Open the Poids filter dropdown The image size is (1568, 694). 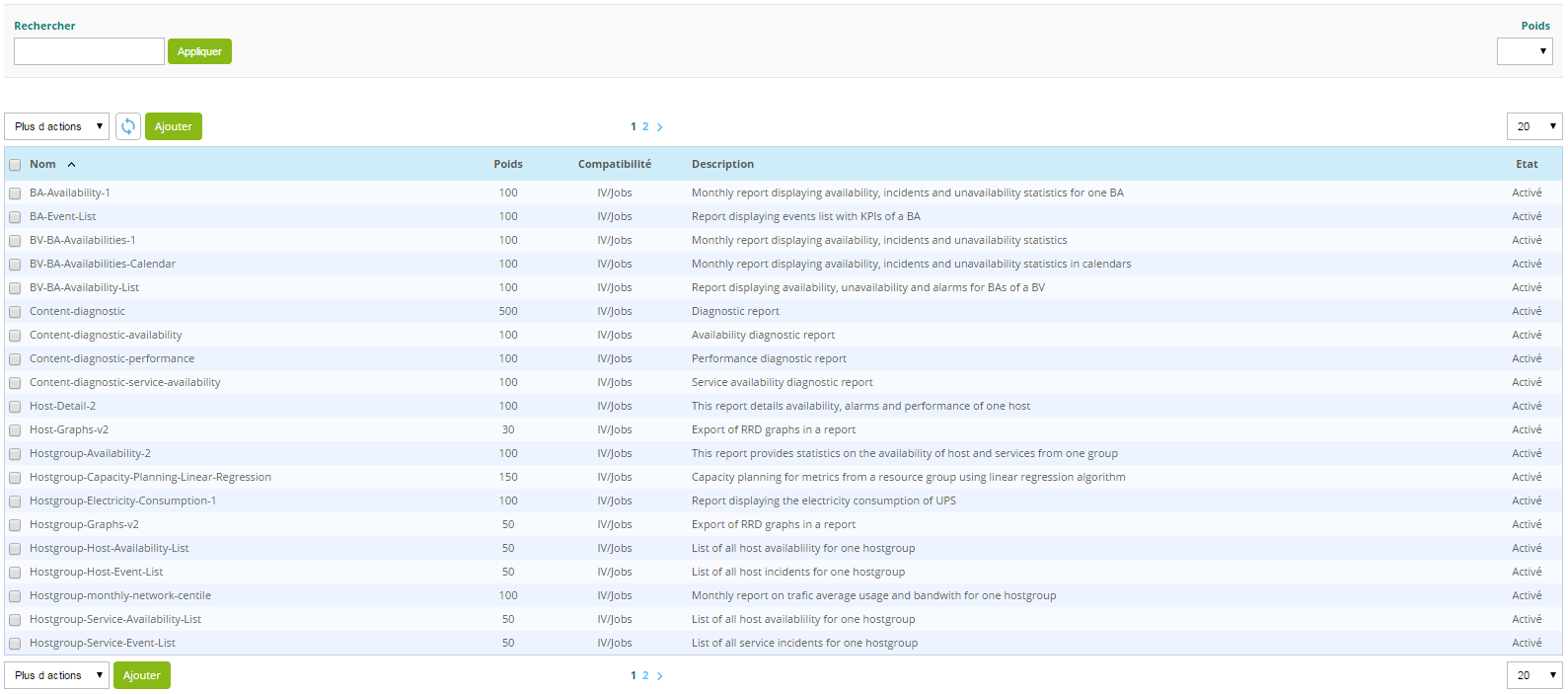(1524, 51)
